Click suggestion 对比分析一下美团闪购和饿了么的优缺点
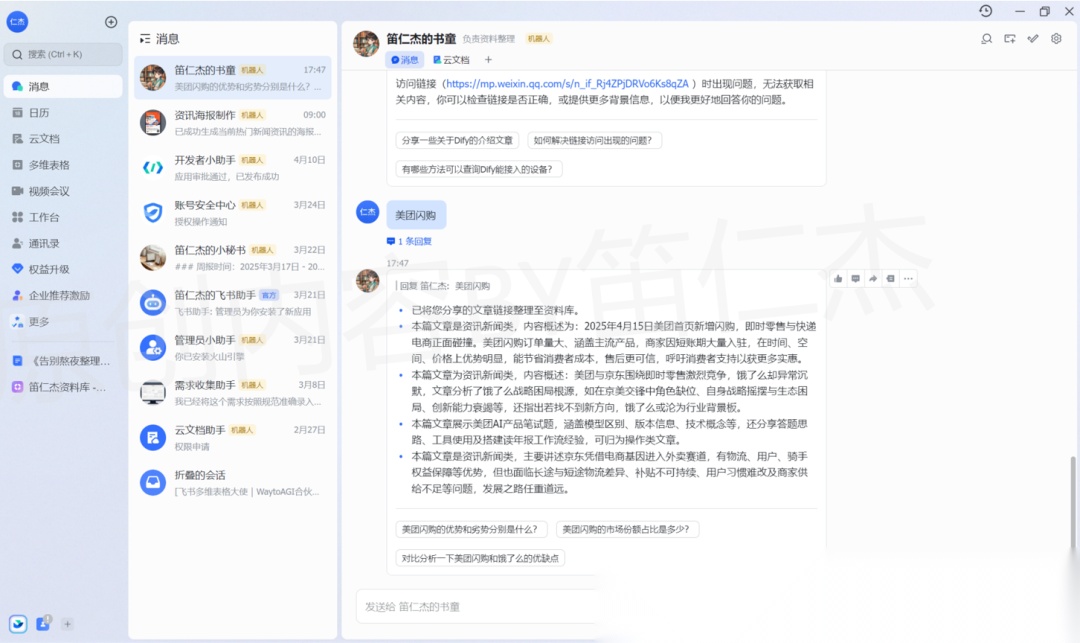Viewport: 1080px width, 643px height. 480,558
